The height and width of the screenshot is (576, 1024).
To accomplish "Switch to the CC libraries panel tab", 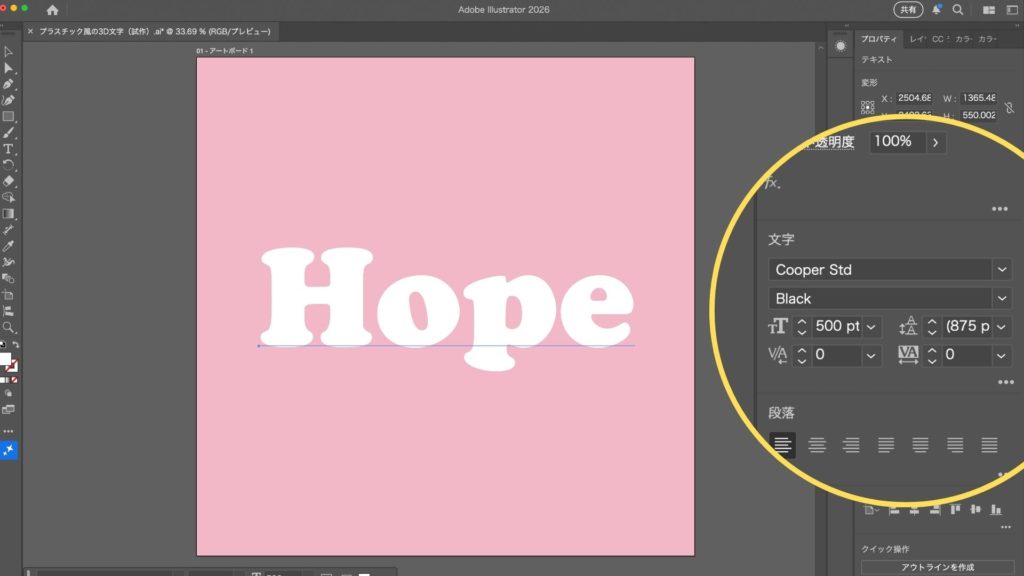I will pyautogui.click(x=938, y=39).
